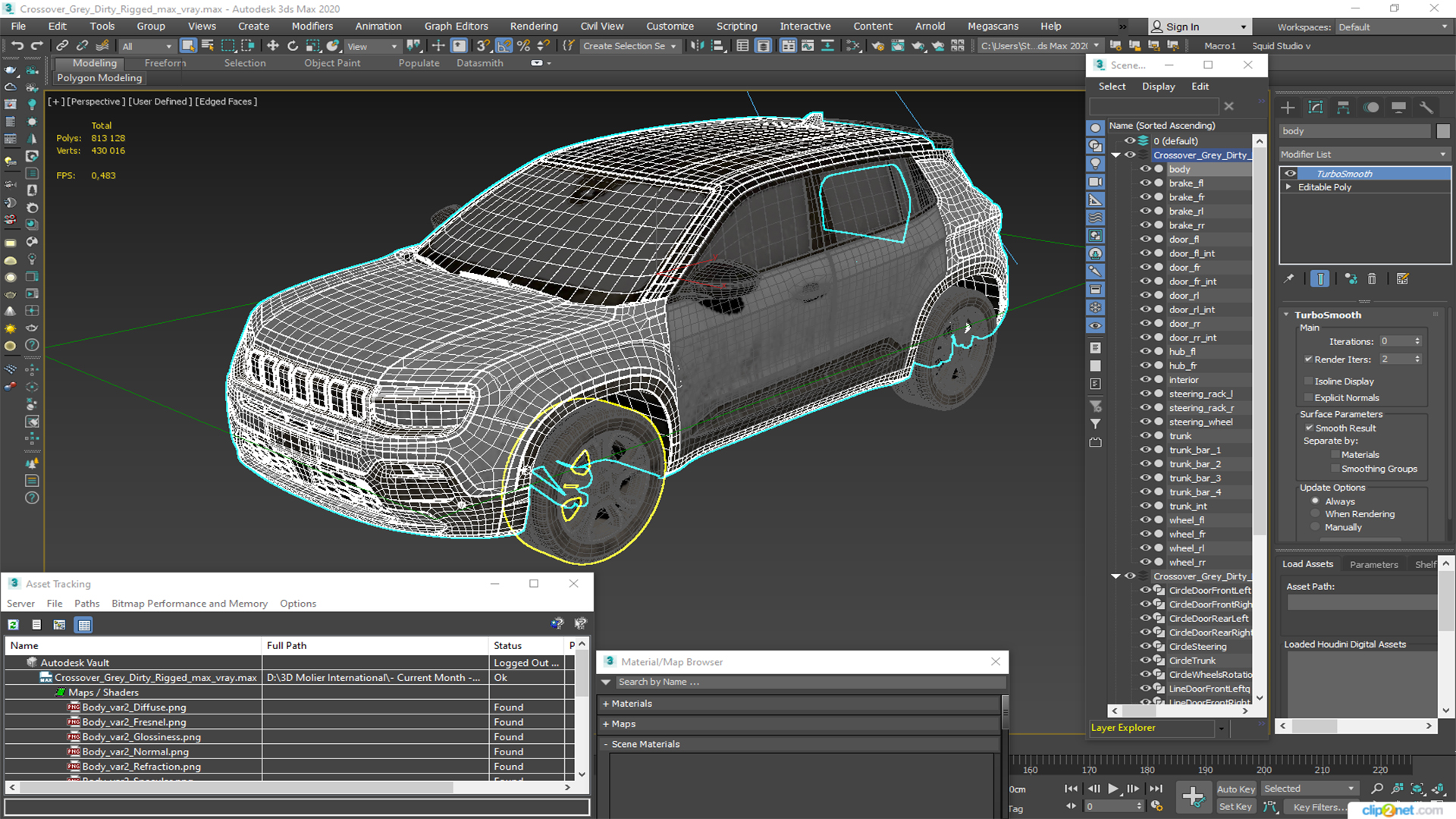Viewport: 1456px width, 819px height.
Task: Open the Selected key mode dropdown
Action: click(x=1309, y=789)
